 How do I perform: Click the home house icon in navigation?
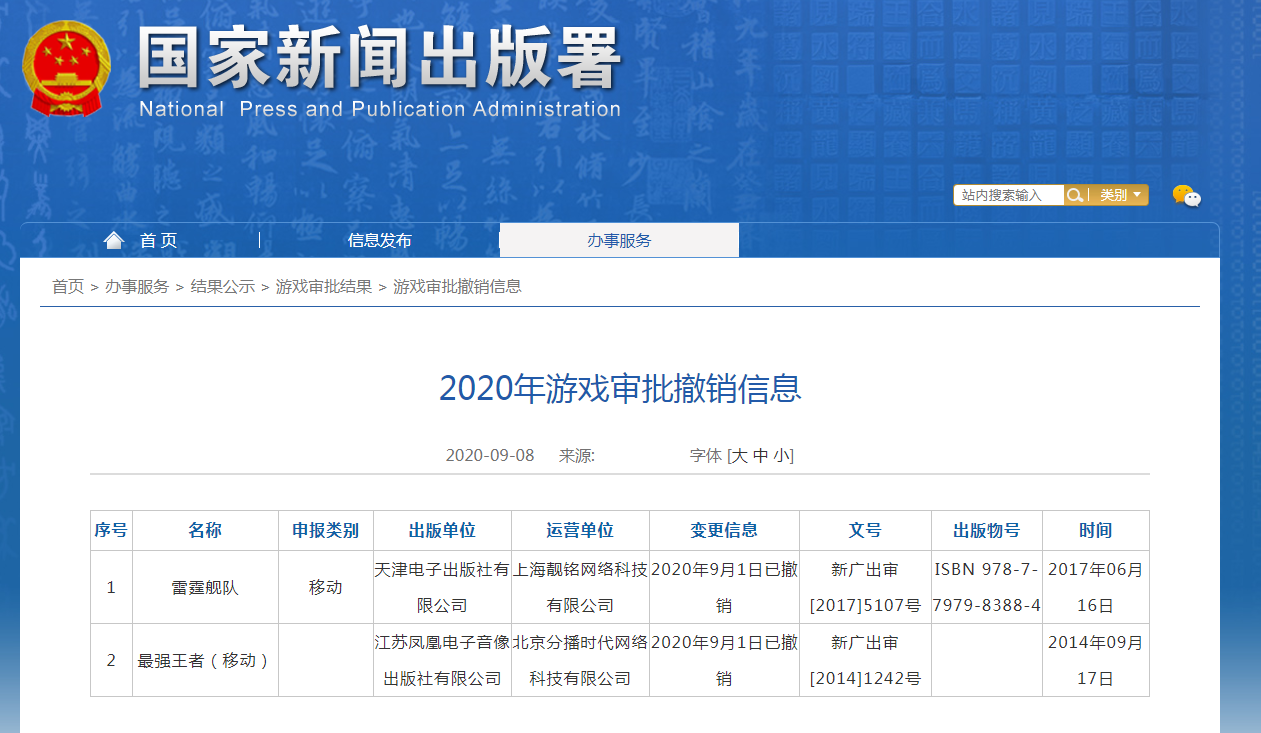point(114,240)
